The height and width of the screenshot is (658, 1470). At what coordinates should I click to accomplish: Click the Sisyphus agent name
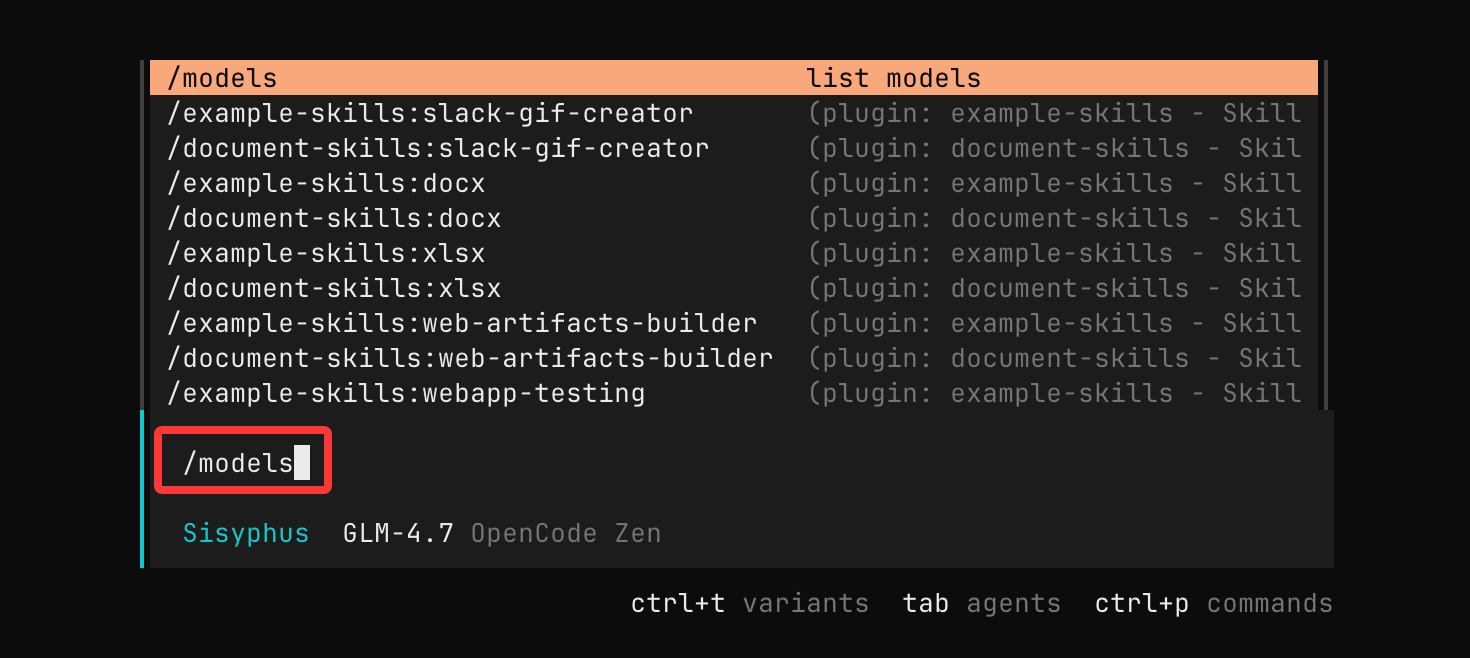click(246, 533)
